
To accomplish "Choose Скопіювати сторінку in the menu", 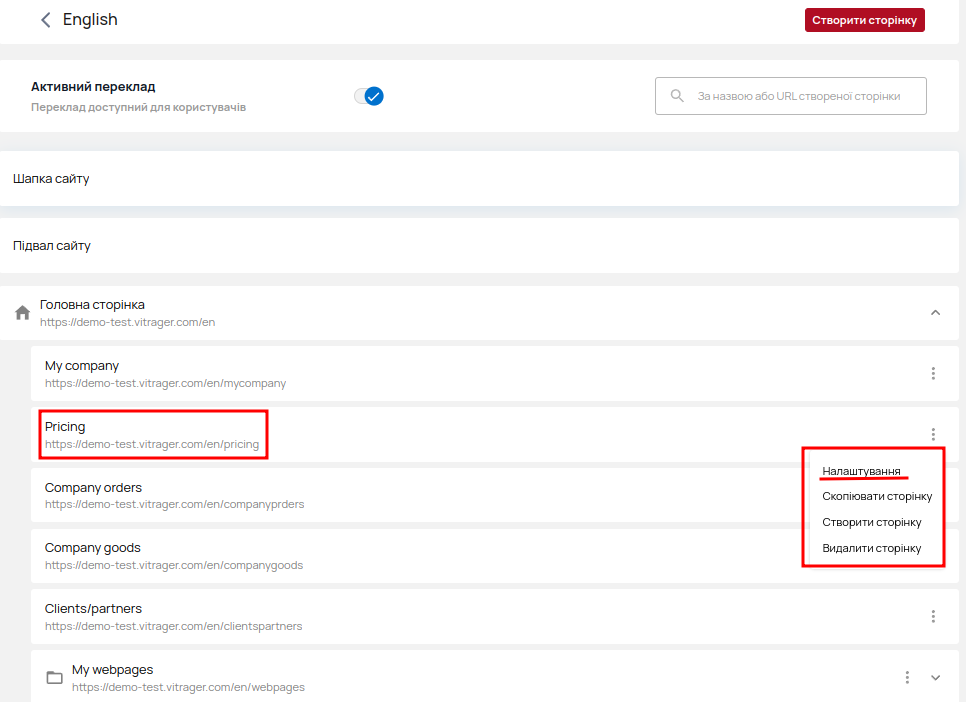I will pos(876,496).
